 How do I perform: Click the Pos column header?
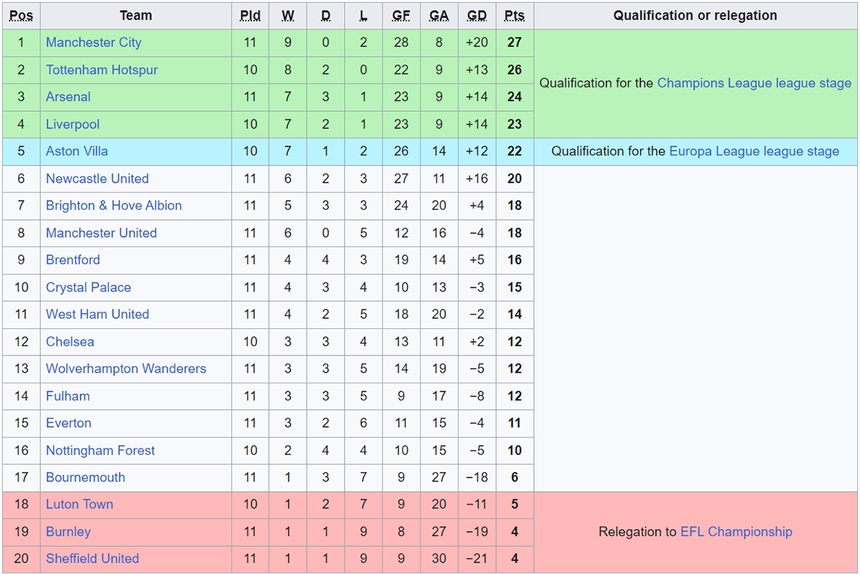[x=21, y=15]
